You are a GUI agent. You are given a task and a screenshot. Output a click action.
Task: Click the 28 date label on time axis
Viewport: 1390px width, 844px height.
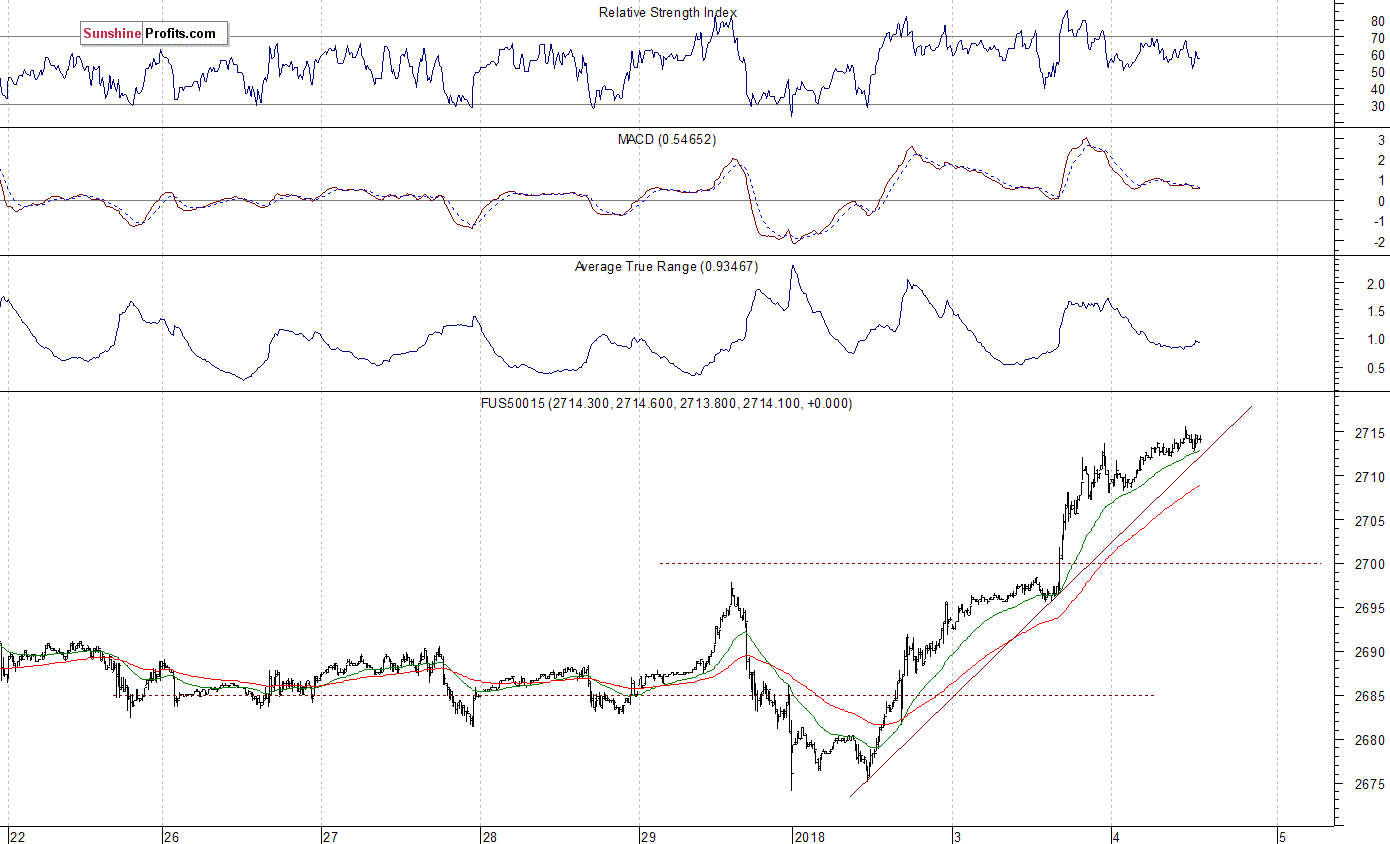[x=489, y=836]
